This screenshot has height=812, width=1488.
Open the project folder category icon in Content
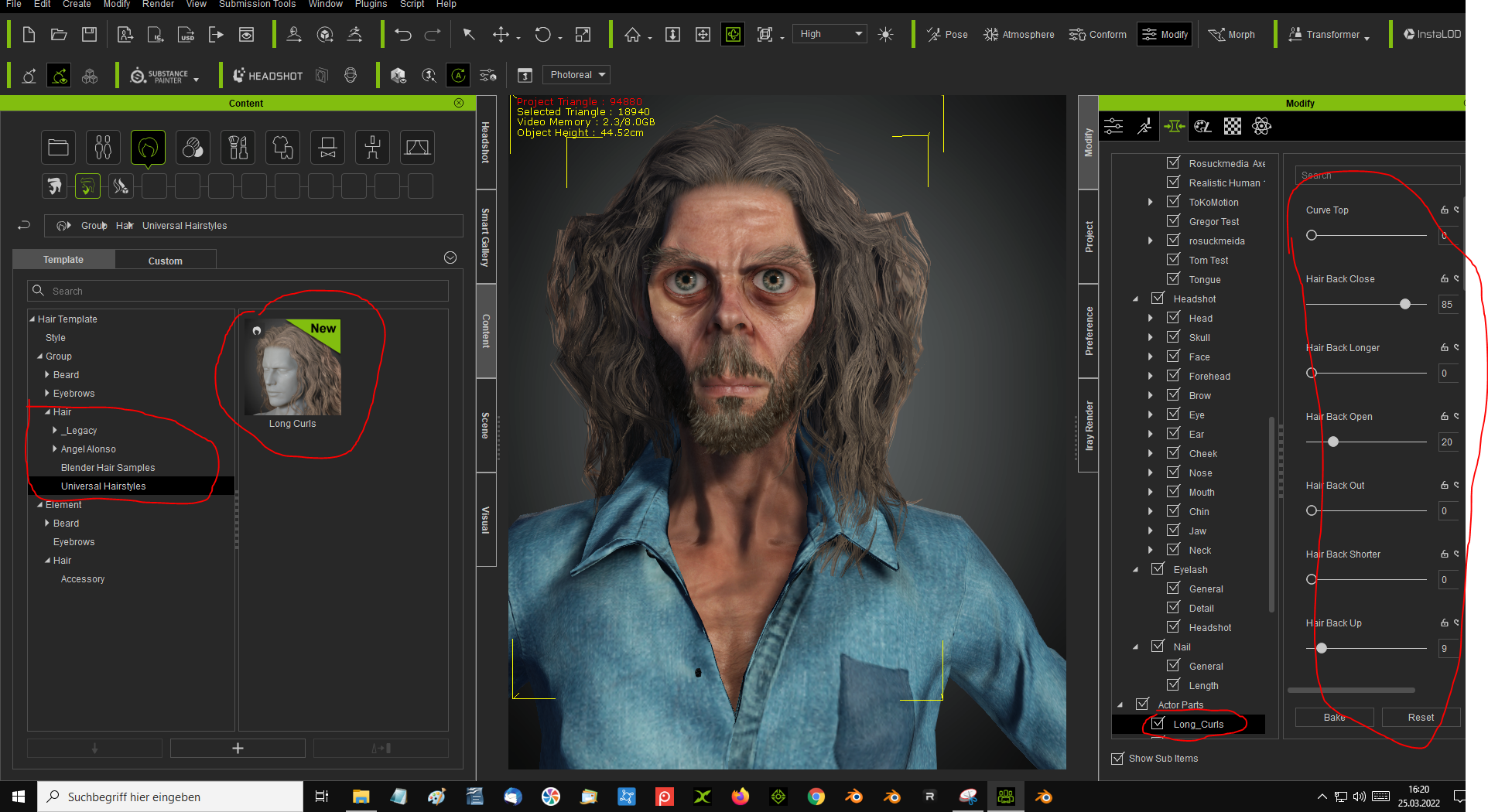(58, 147)
